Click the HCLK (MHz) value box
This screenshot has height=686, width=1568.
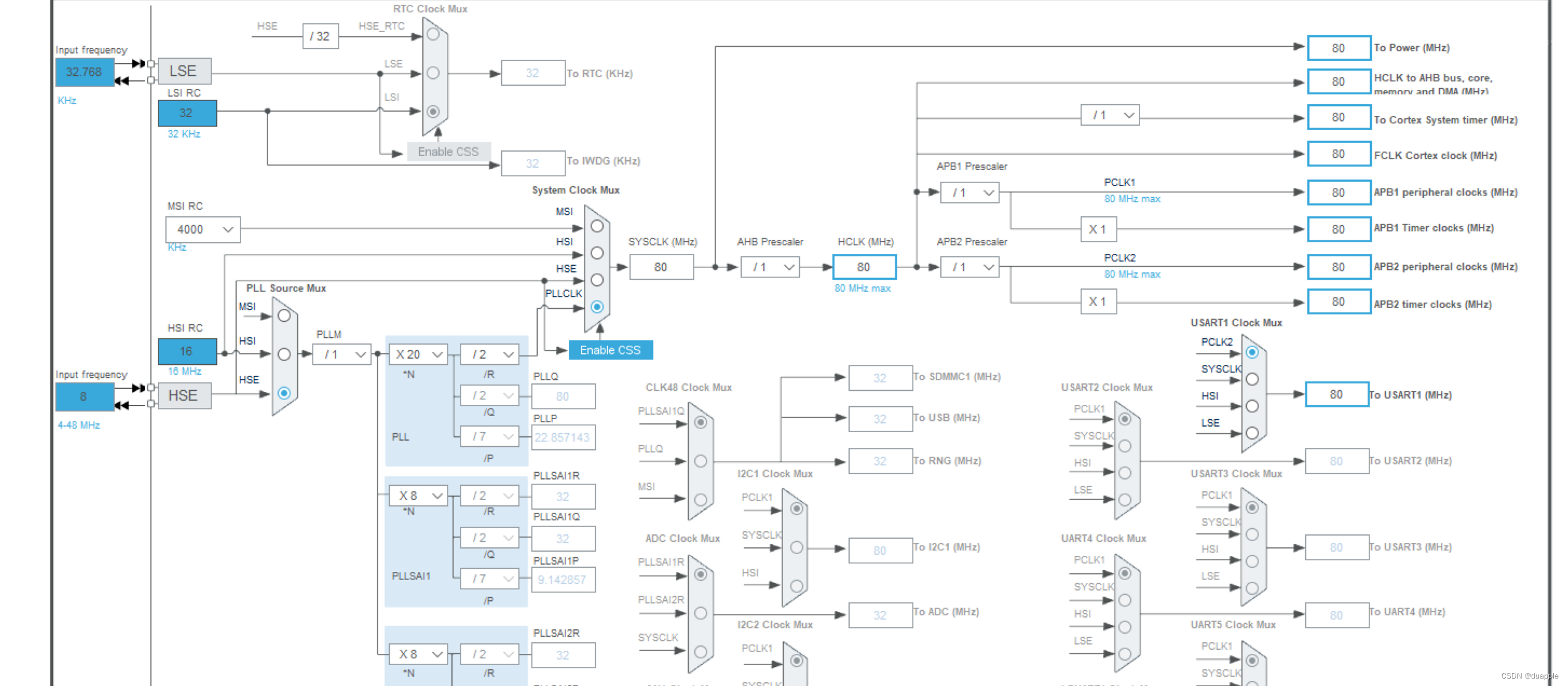pyautogui.click(x=864, y=267)
